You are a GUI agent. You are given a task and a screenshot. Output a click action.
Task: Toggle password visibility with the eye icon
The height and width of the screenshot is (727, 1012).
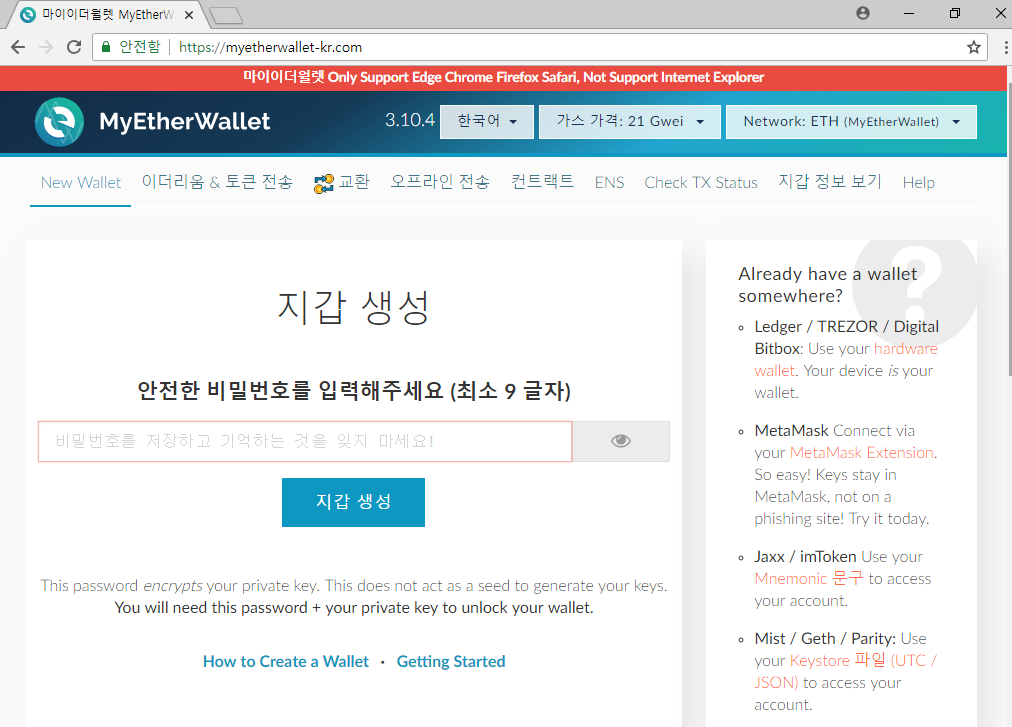pyautogui.click(x=621, y=441)
